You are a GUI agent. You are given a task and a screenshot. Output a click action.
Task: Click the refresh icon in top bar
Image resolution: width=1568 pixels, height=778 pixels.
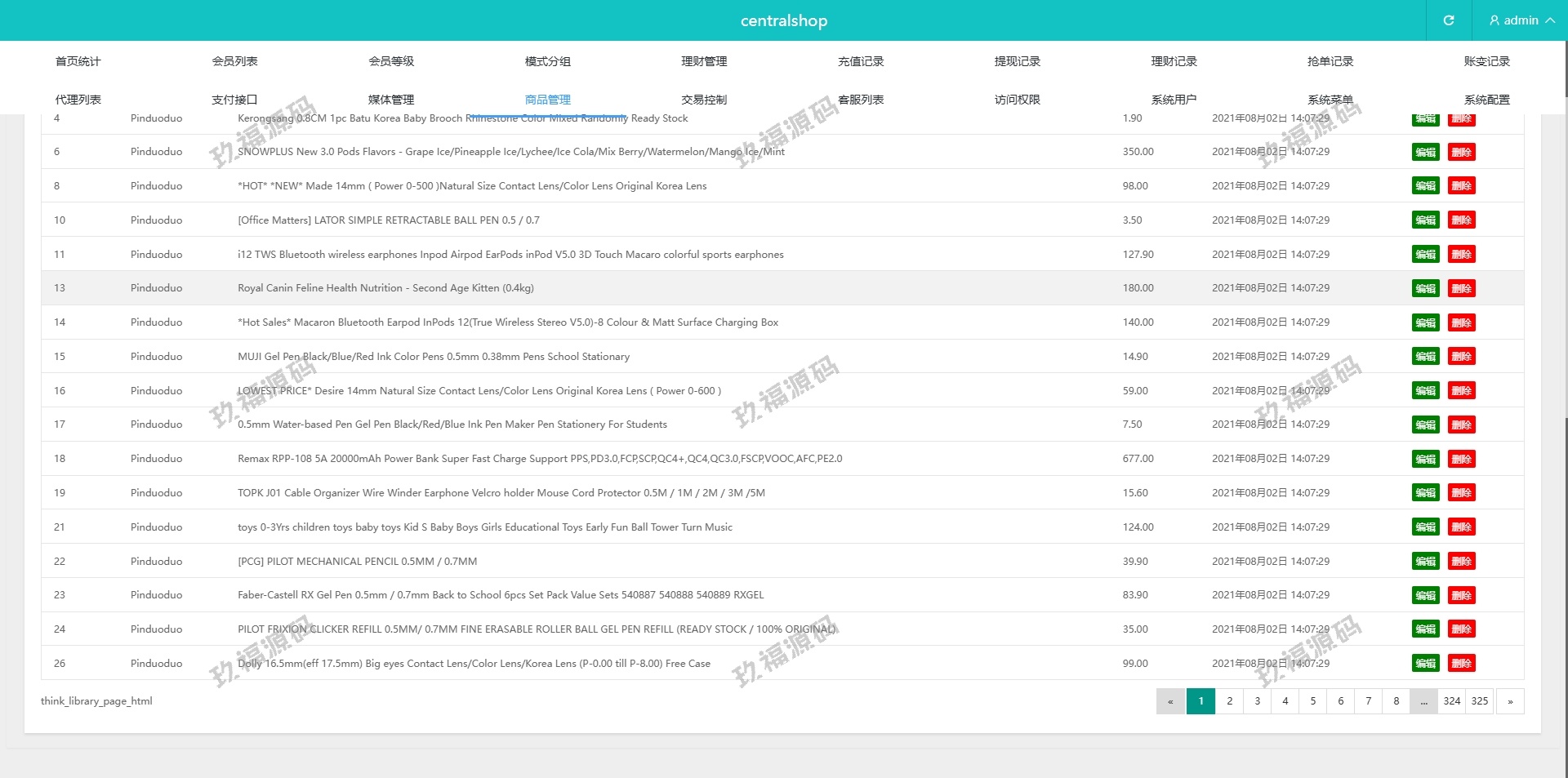click(x=1448, y=20)
